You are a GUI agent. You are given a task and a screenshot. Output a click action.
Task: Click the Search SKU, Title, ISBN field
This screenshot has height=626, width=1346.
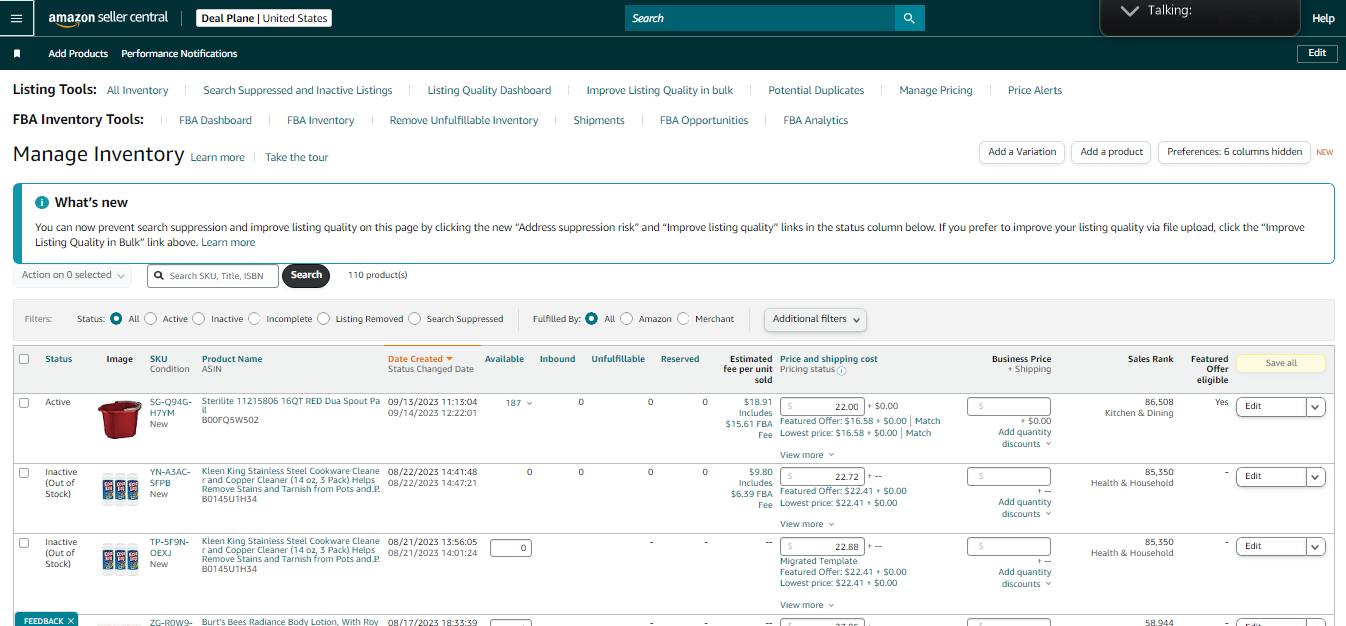[213, 275]
